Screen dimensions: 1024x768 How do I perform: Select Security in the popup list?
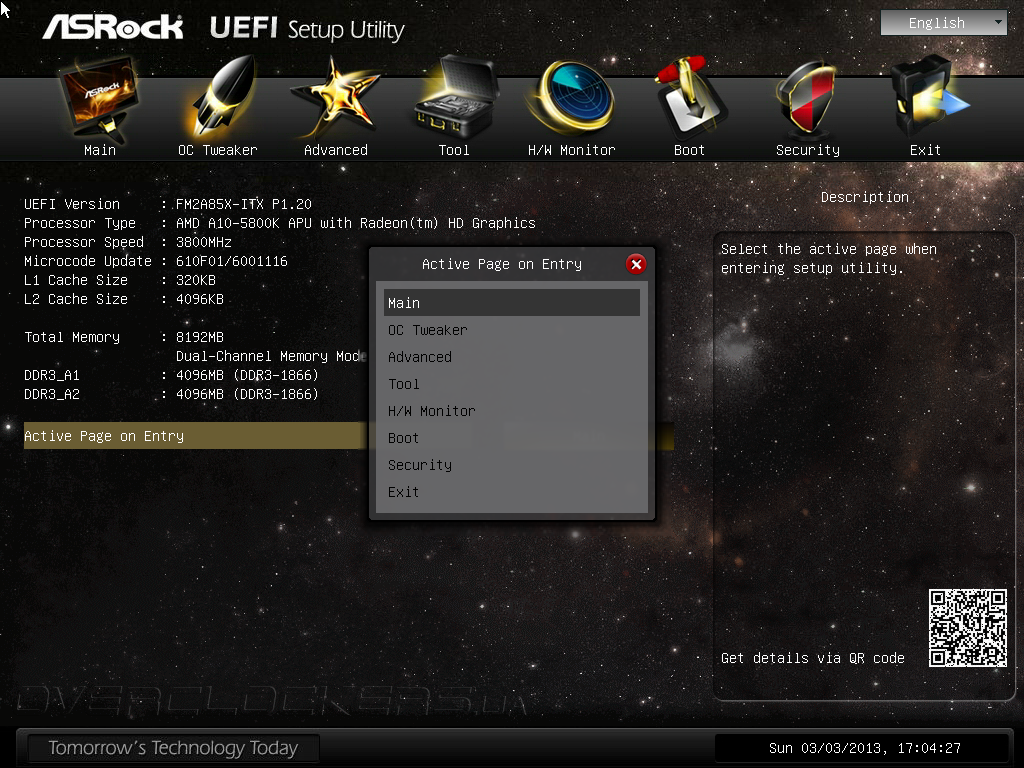coord(512,465)
